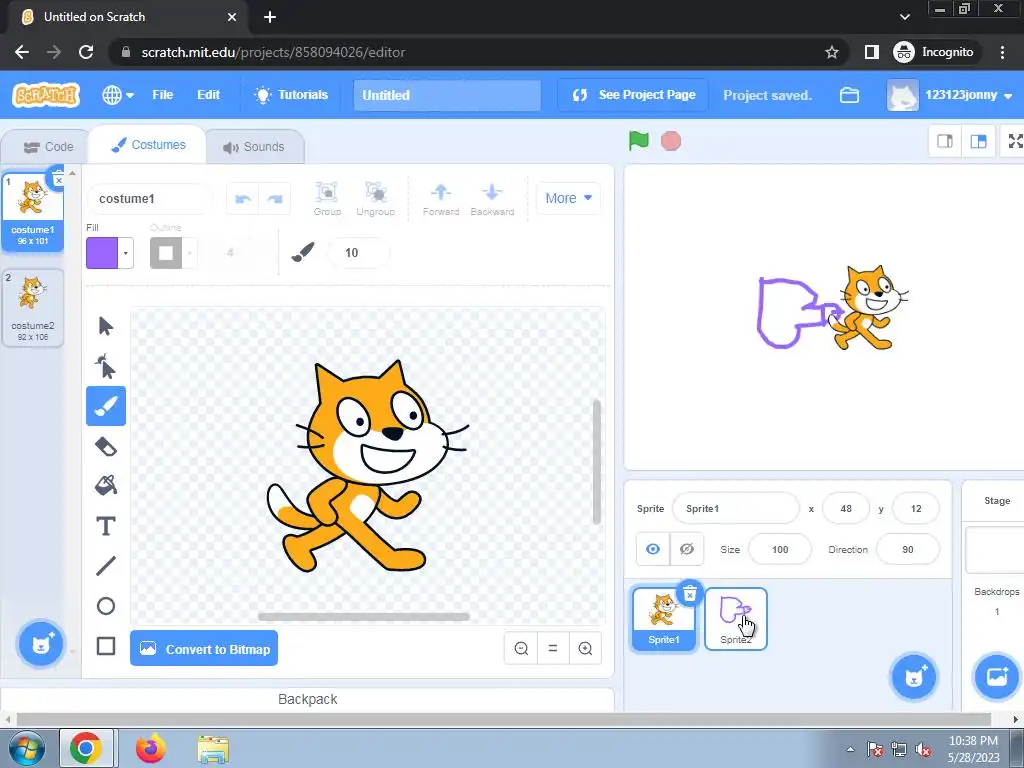Viewport: 1024px width, 768px height.
Task: Show sprite with eye icon
Action: pos(653,549)
